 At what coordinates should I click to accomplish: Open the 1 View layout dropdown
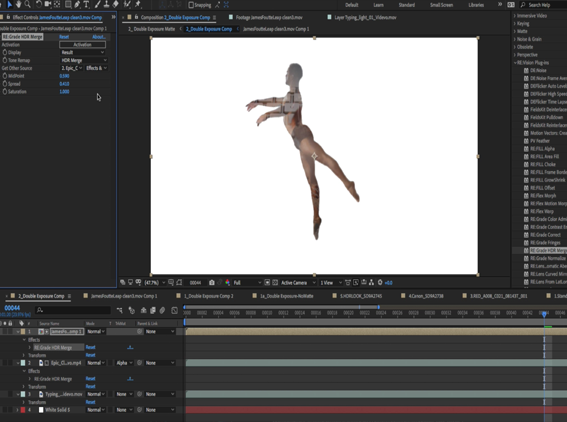tap(331, 283)
